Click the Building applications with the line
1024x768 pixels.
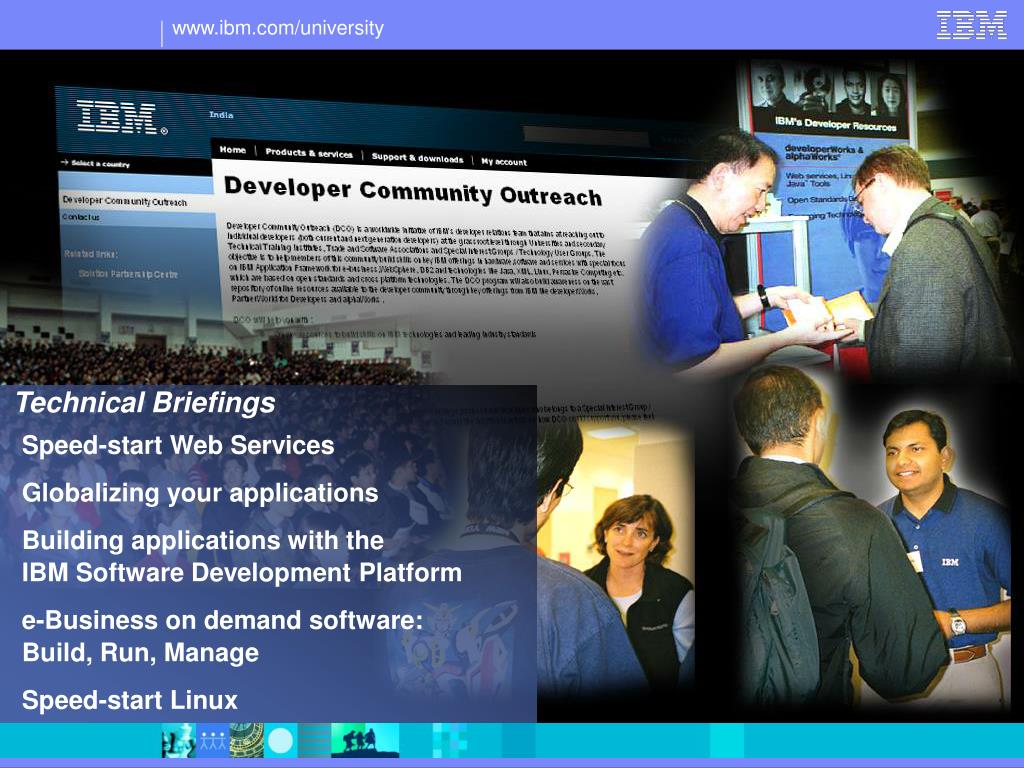pyautogui.click(x=203, y=541)
